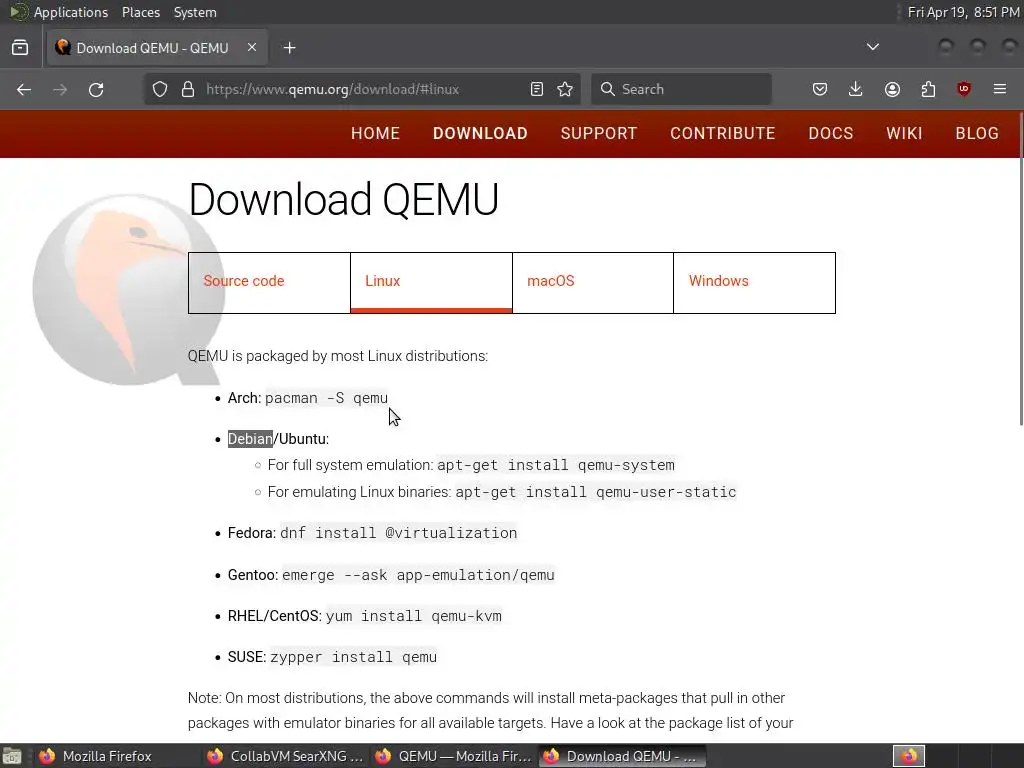This screenshot has height=768, width=1024.
Task: Open the DOCS navigation link
Action: 831,133
